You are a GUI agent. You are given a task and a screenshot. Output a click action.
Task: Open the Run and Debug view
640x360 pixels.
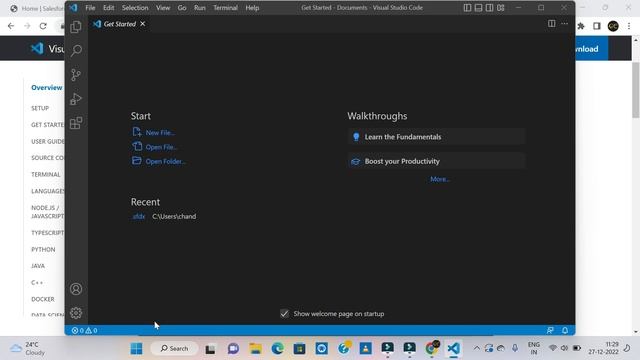pyautogui.click(x=76, y=99)
